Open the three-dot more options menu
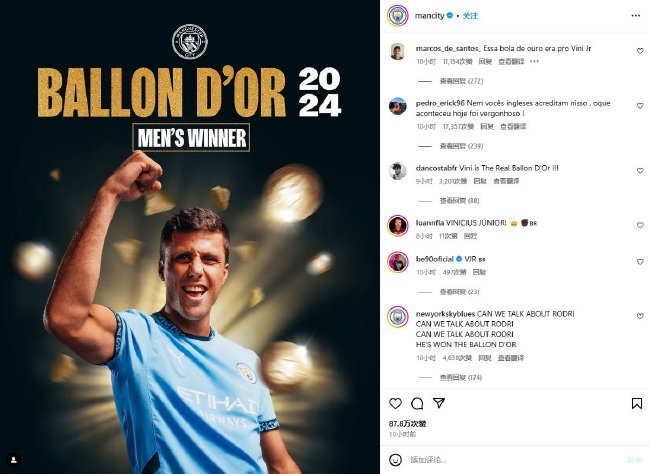Viewport: 650px width, 474px height. [635, 16]
